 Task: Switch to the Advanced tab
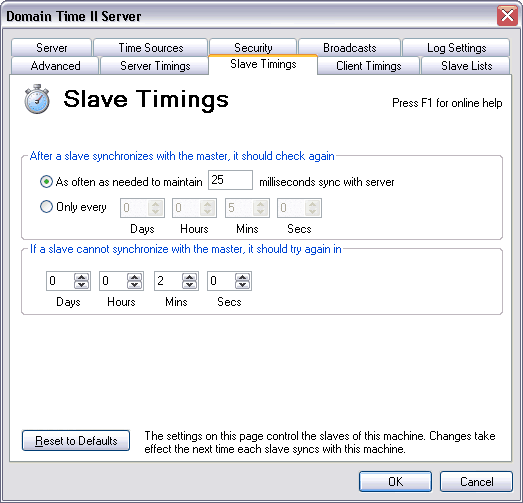coord(55,66)
